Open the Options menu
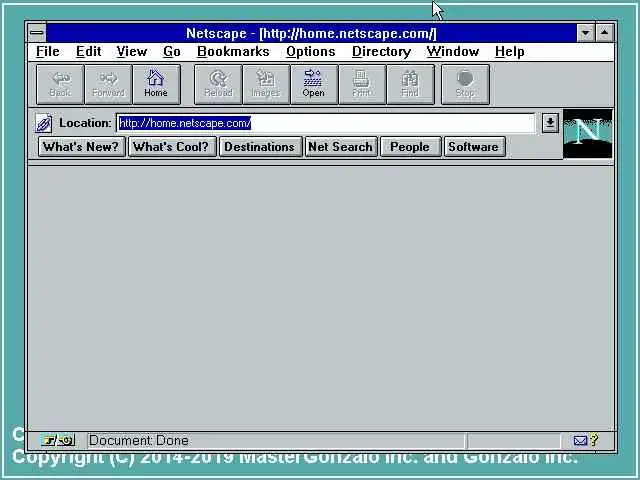 pyautogui.click(x=311, y=51)
